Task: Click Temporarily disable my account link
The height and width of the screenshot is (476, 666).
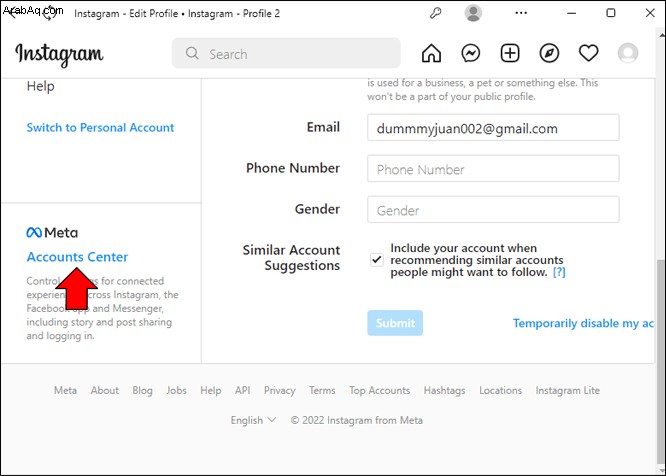Action: (x=583, y=324)
